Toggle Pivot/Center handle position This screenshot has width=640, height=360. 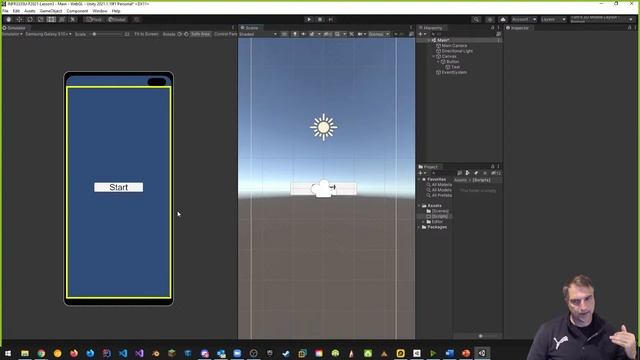coord(94,19)
